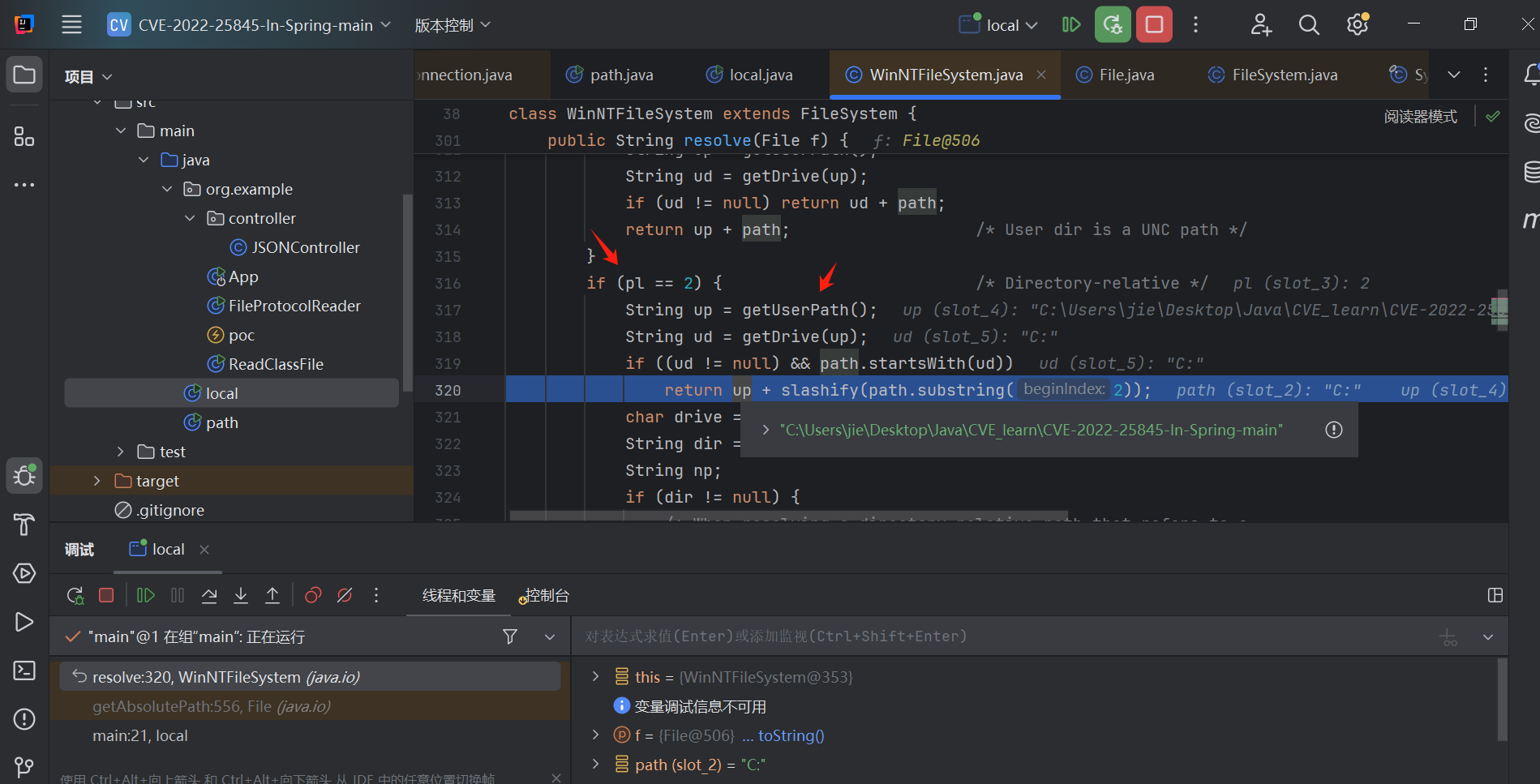1540x784 pixels.
Task: Open JSONController class
Action: tap(295, 247)
